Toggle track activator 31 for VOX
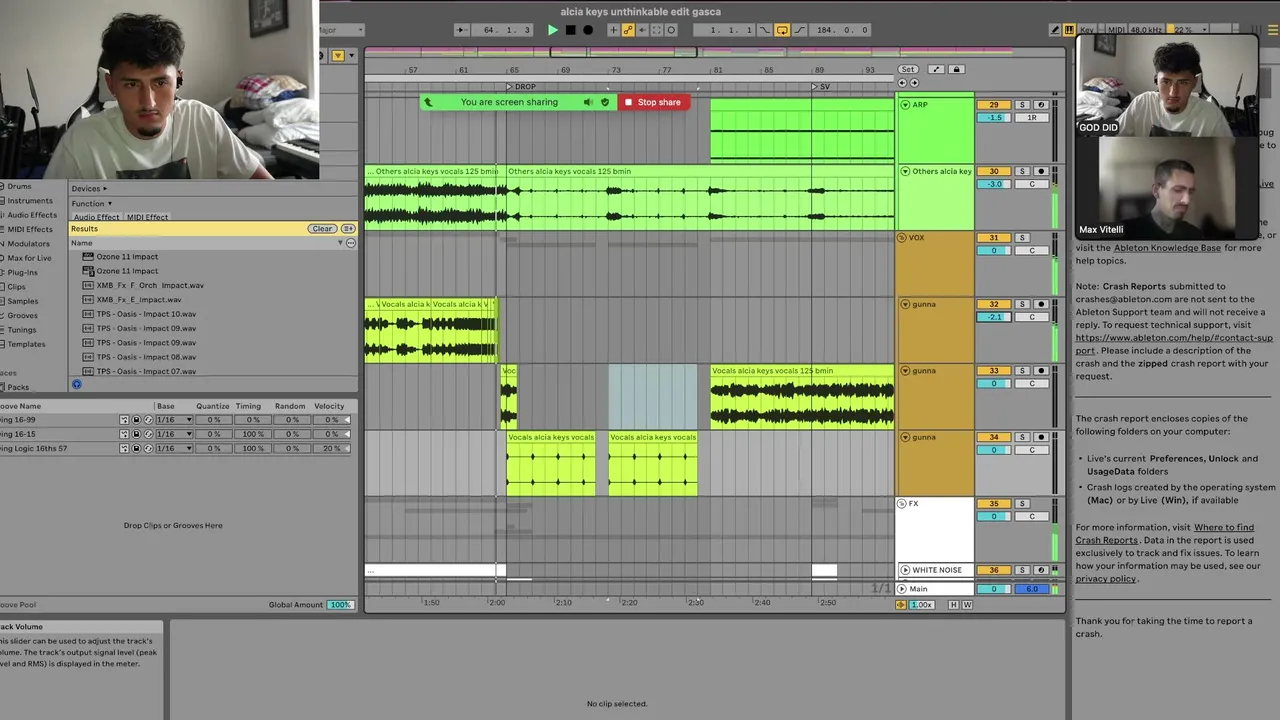 (994, 238)
